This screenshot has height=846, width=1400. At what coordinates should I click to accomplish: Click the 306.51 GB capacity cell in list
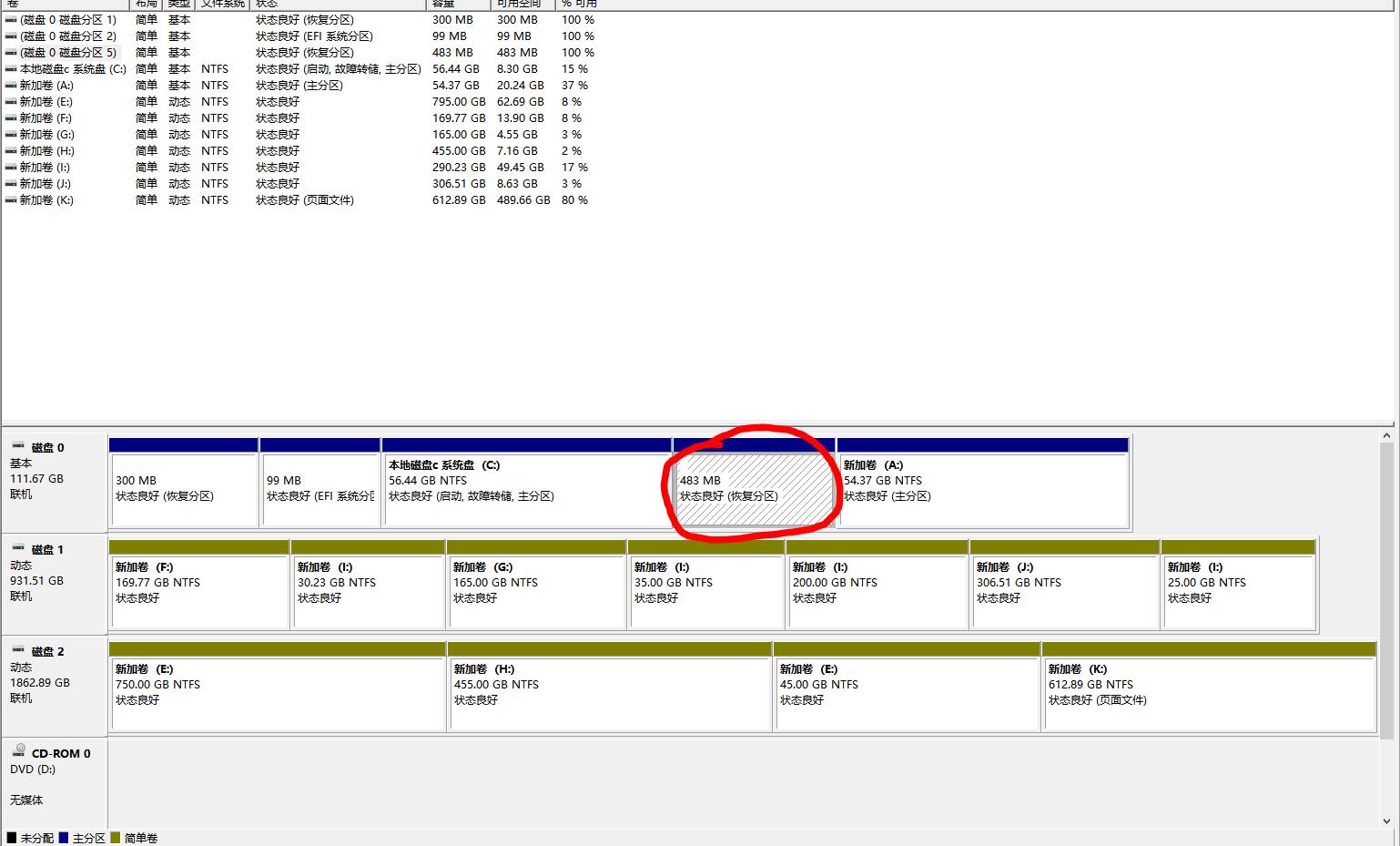(x=459, y=183)
